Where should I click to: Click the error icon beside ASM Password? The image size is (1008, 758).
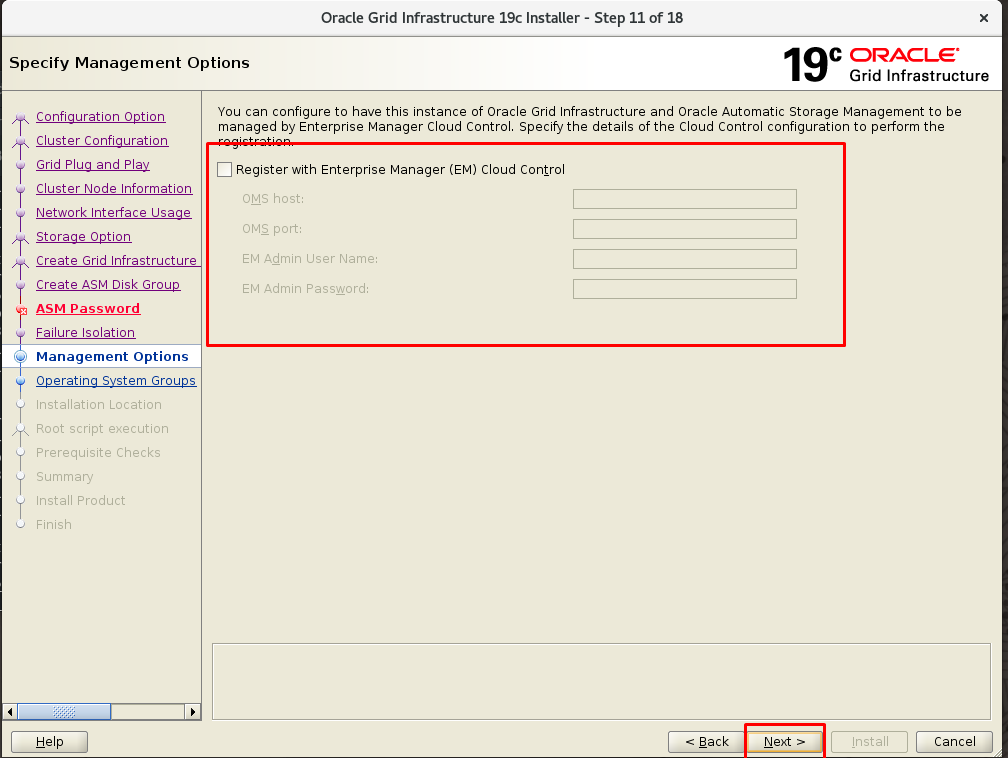pos(20,310)
